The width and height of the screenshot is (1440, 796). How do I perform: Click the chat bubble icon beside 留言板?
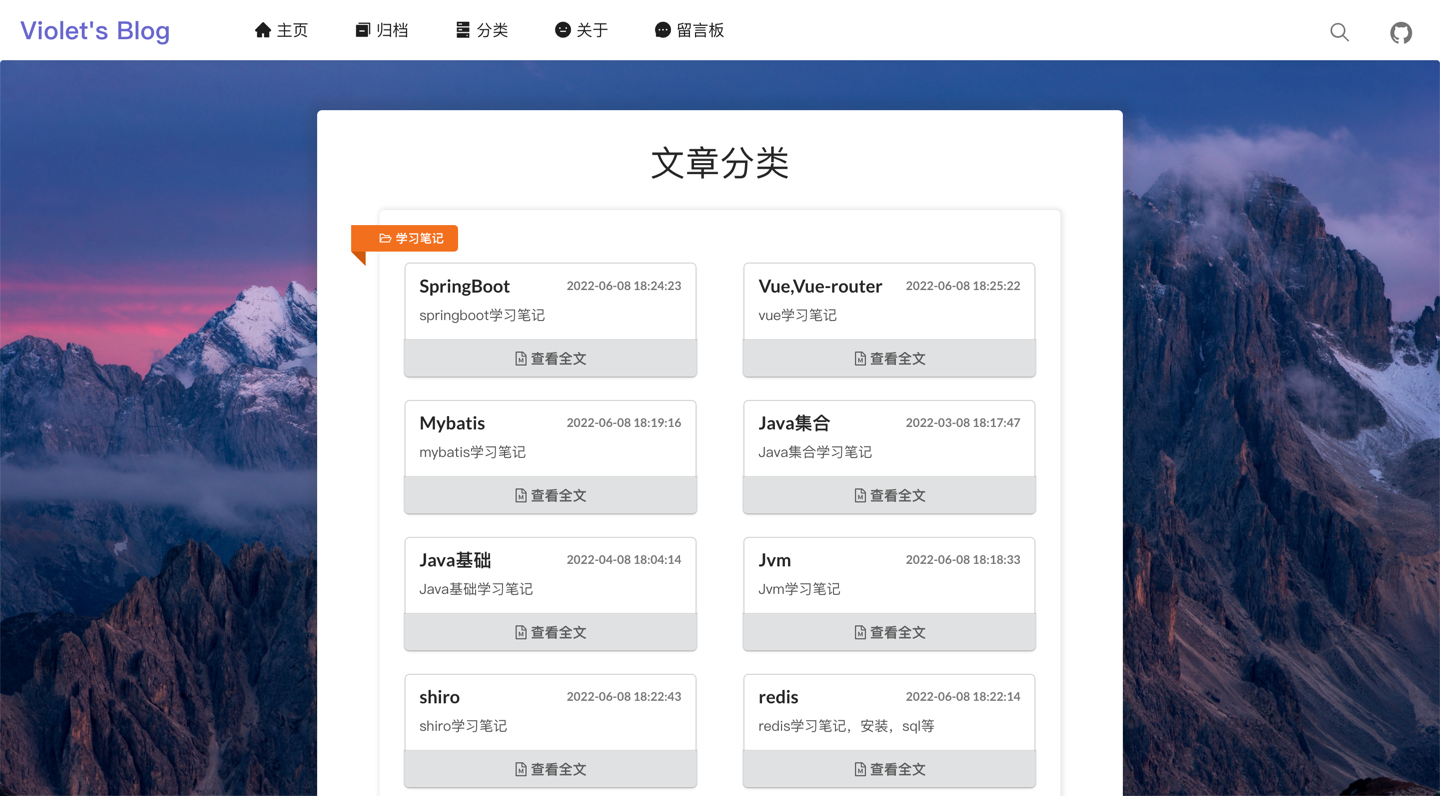pyautogui.click(x=662, y=30)
